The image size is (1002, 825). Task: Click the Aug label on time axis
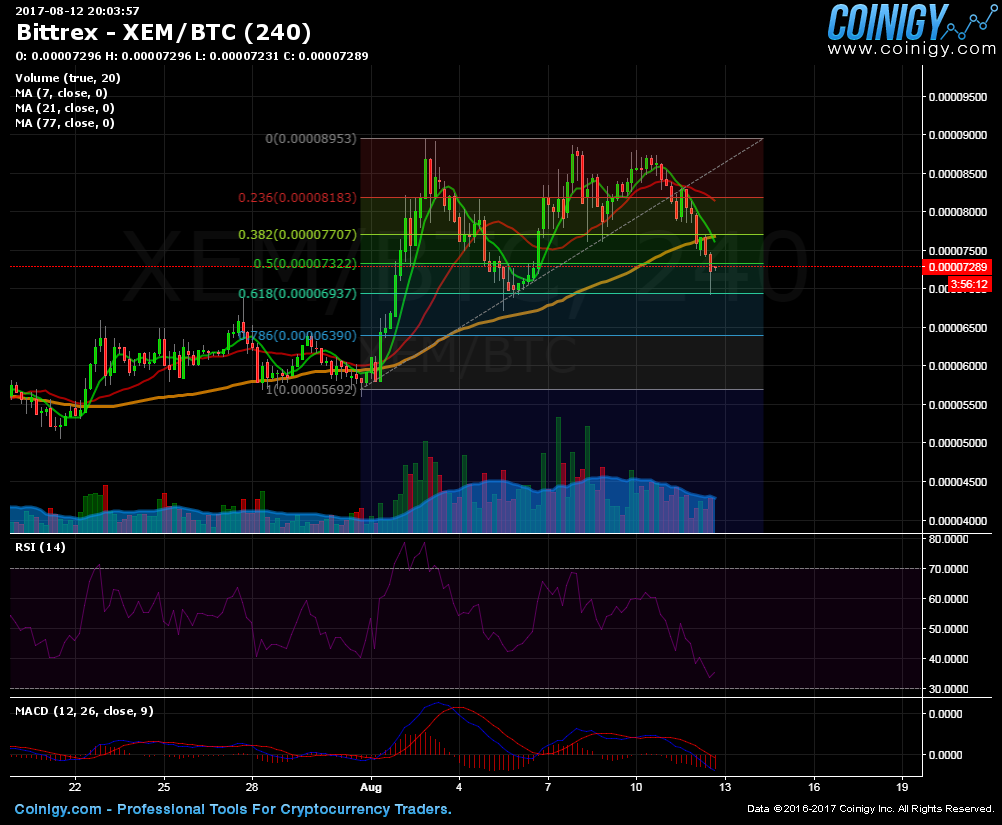[x=371, y=787]
